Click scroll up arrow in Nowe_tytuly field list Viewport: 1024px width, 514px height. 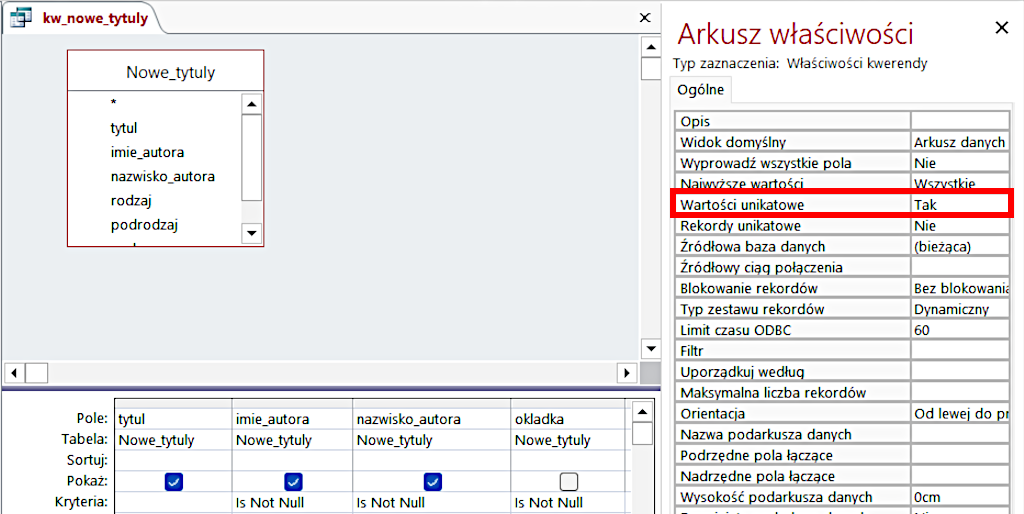point(251,103)
